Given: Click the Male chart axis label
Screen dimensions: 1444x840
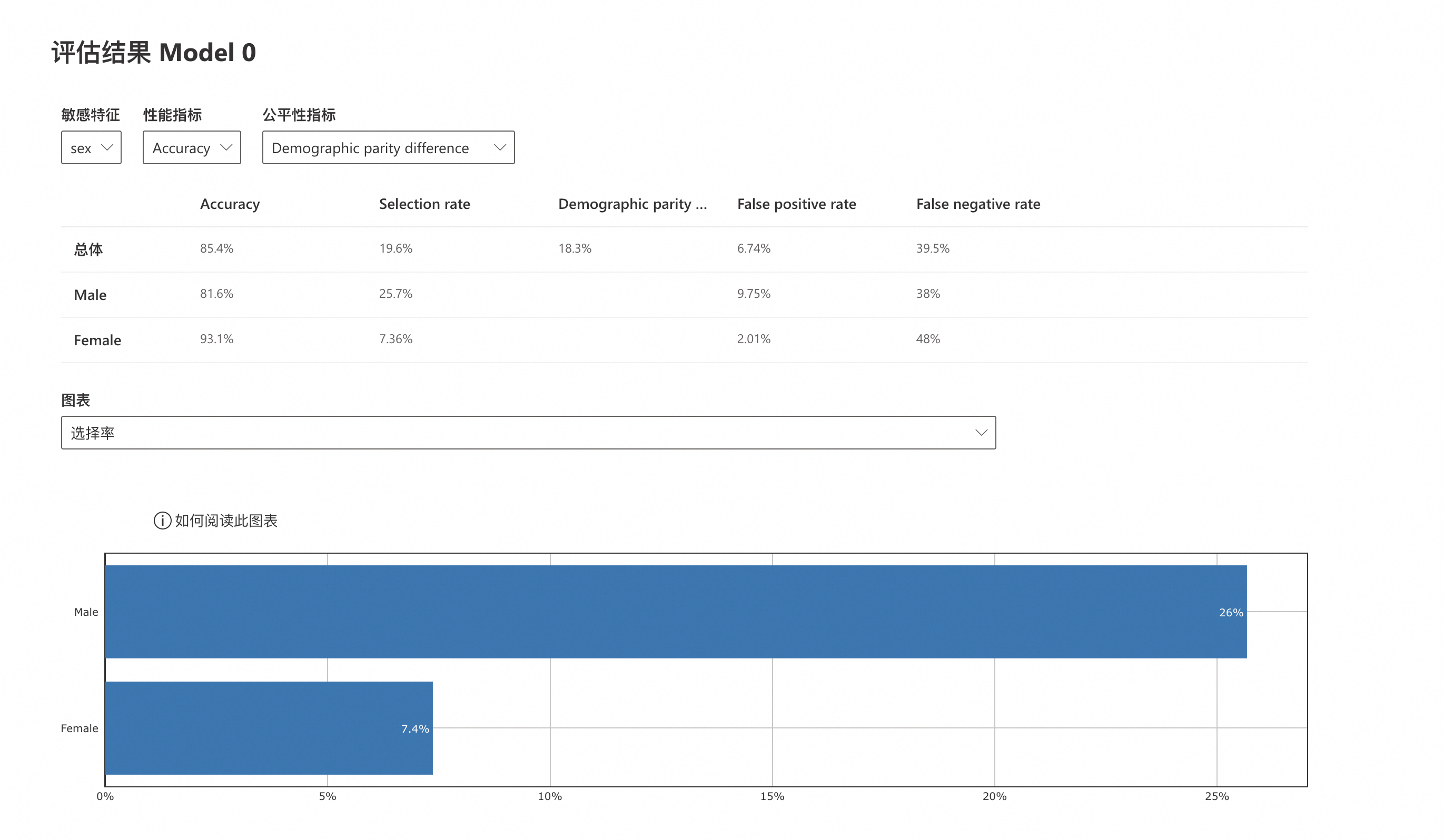Looking at the screenshot, I should pos(86,612).
